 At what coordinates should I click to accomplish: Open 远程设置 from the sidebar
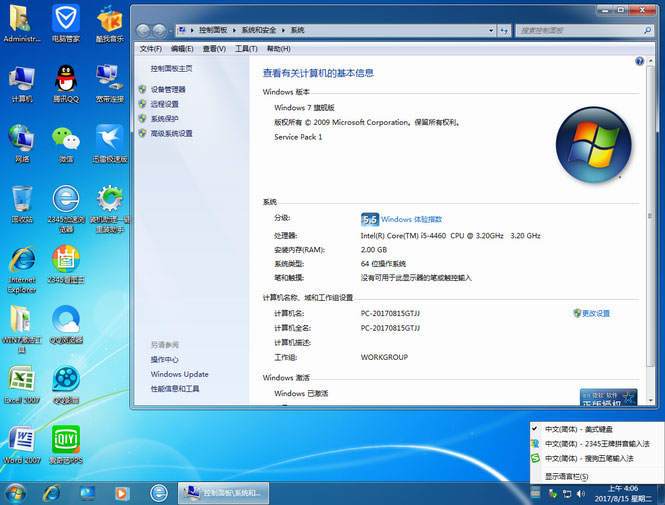165,104
